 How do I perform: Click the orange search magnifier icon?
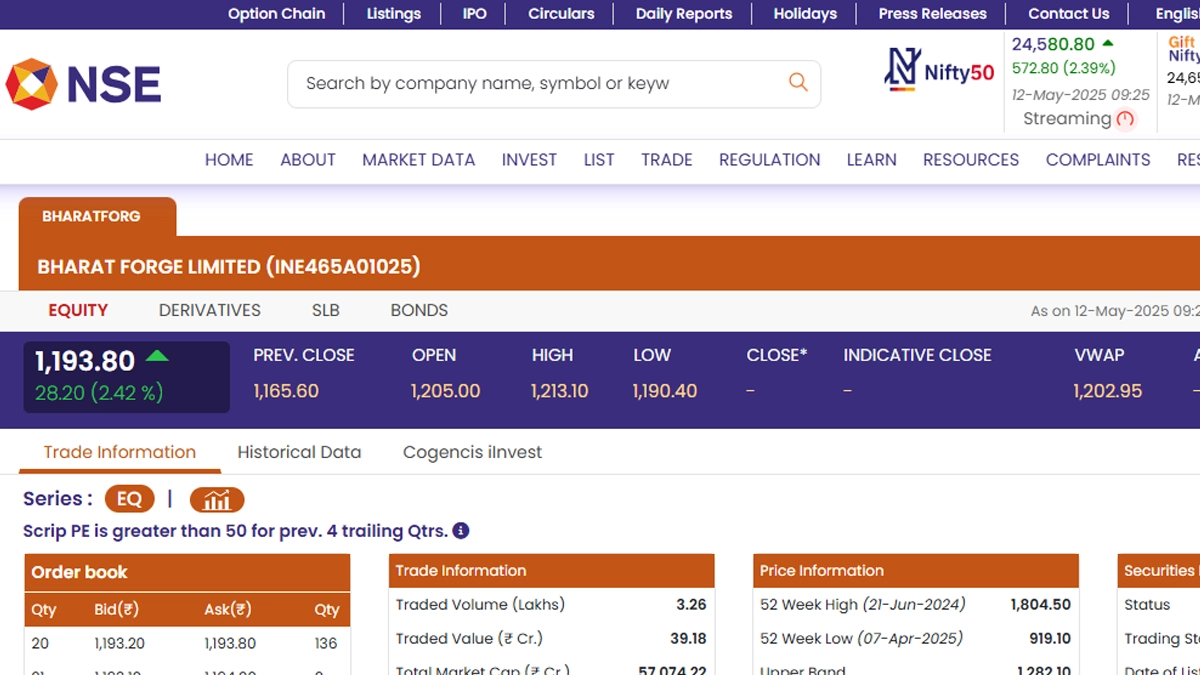click(797, 83)
